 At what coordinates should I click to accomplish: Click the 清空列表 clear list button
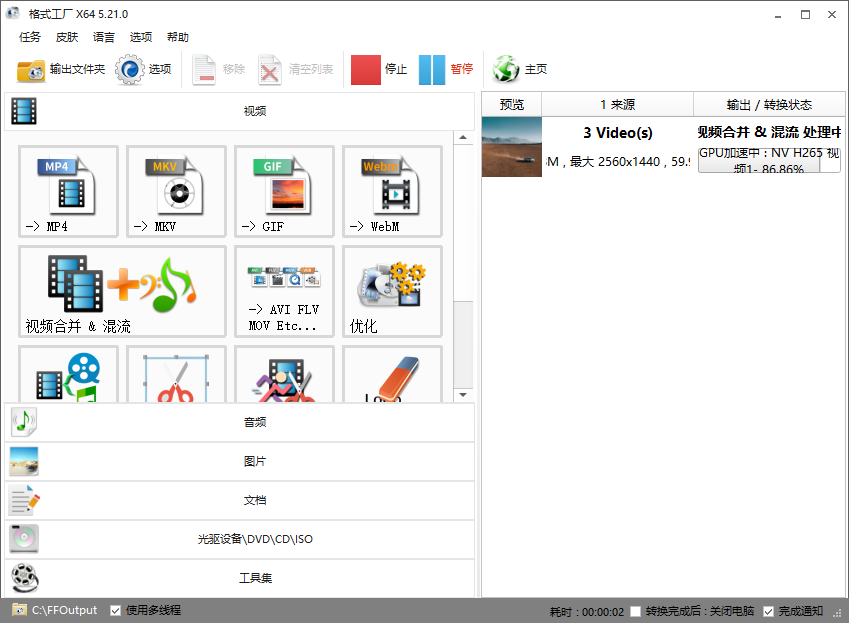click(x=296, y=69)
